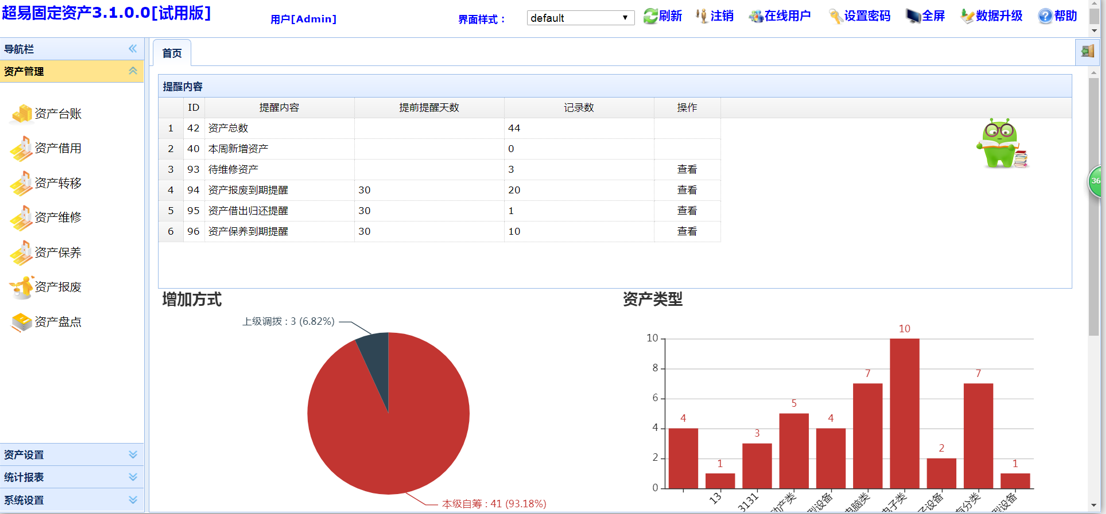
Task: Open 资产报废 from the sidebar
Action: [47, 287]
